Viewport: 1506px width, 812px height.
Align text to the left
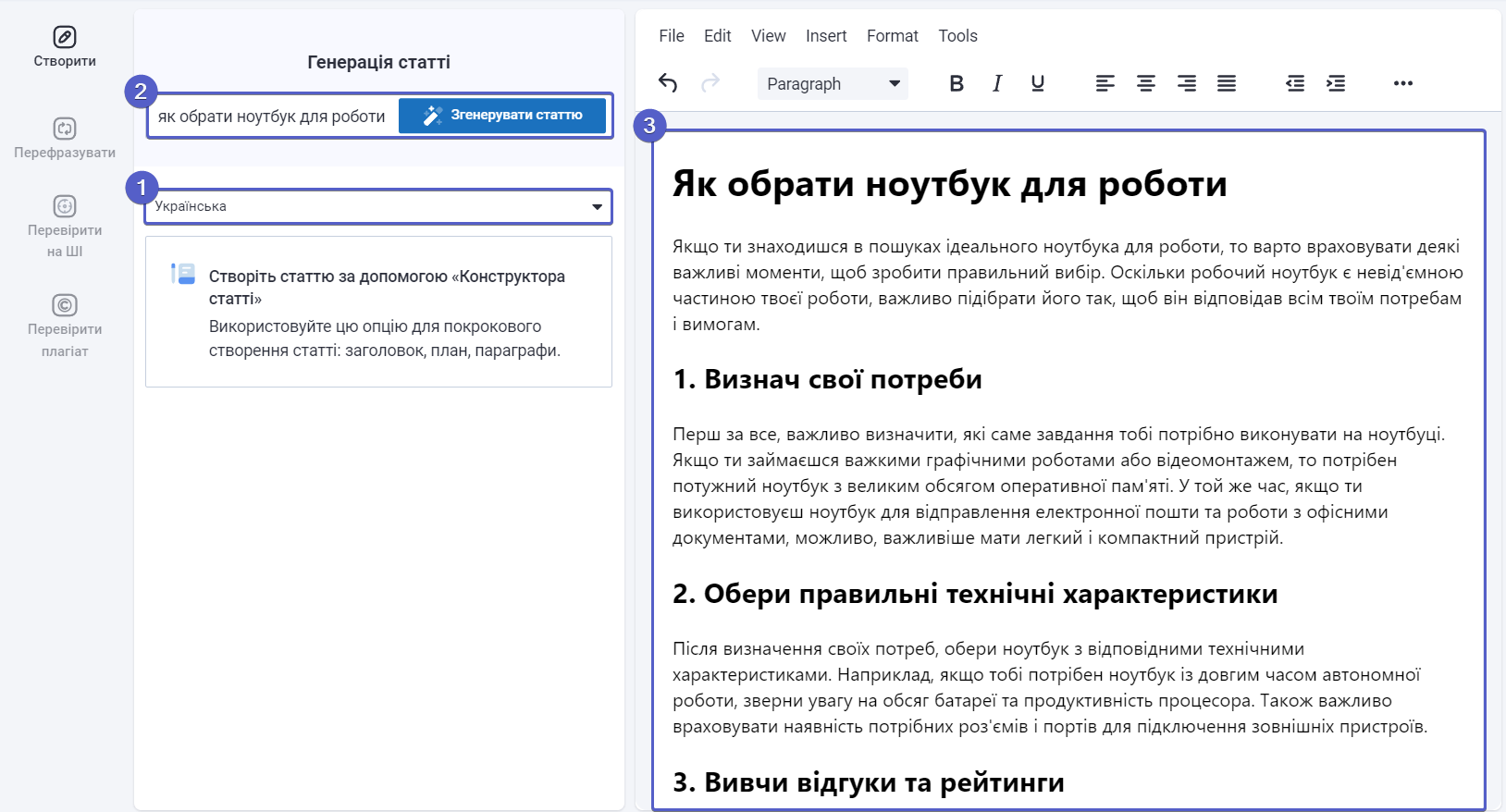[1105, 83]
